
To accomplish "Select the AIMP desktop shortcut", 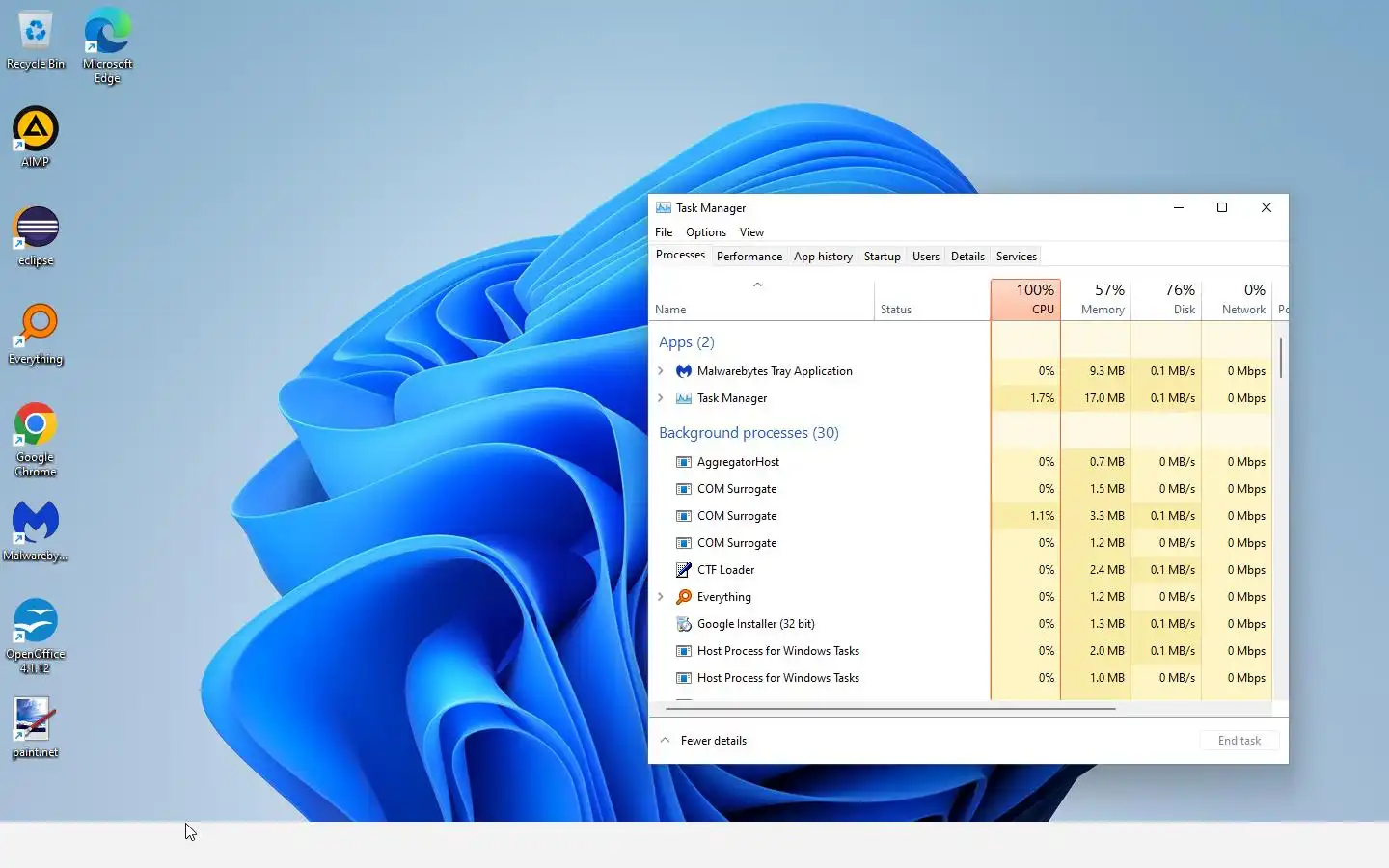I will coord(36,137).
